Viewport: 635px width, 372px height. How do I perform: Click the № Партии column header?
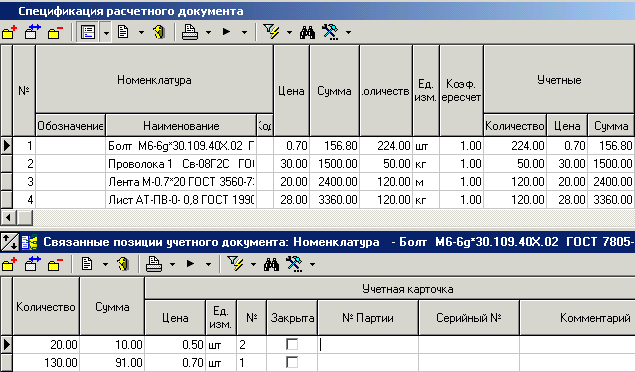point(368,318)
